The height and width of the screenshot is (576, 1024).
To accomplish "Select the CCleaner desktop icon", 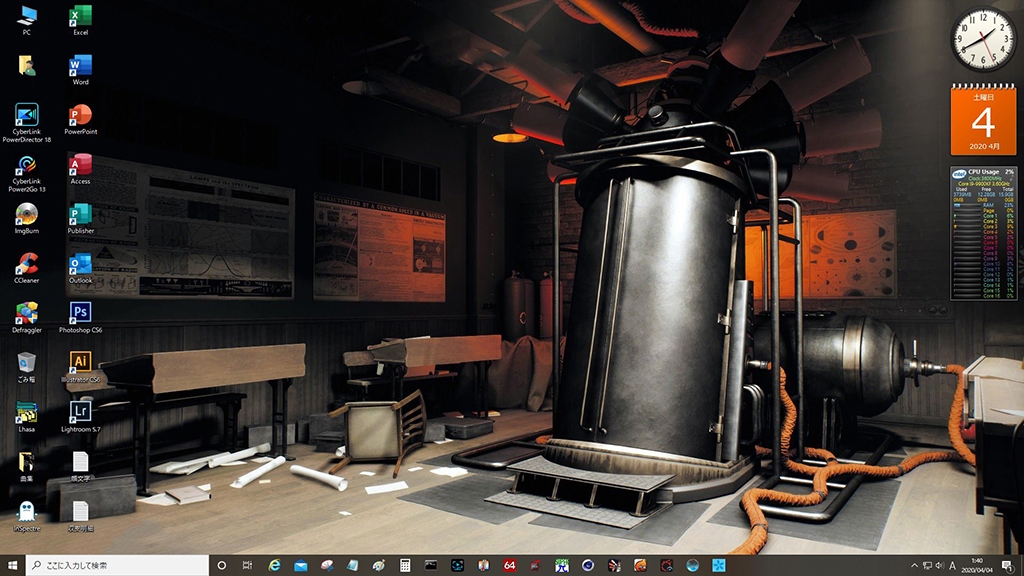I will pyautogui.click(x=27, y=265).
